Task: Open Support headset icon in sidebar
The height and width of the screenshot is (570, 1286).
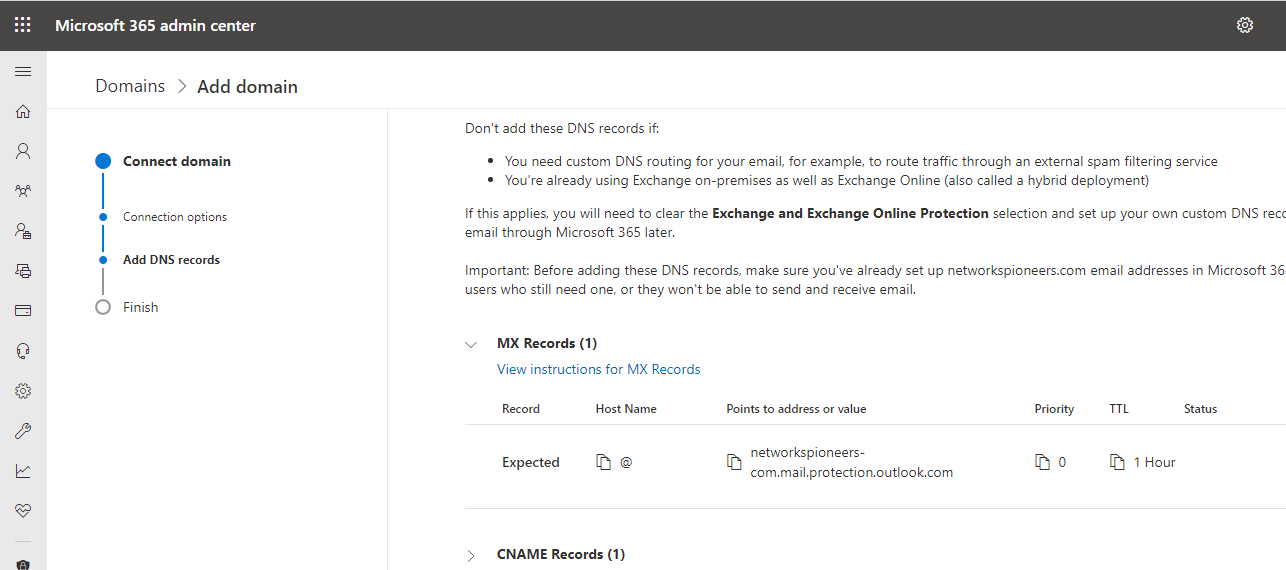Action: 23,350
